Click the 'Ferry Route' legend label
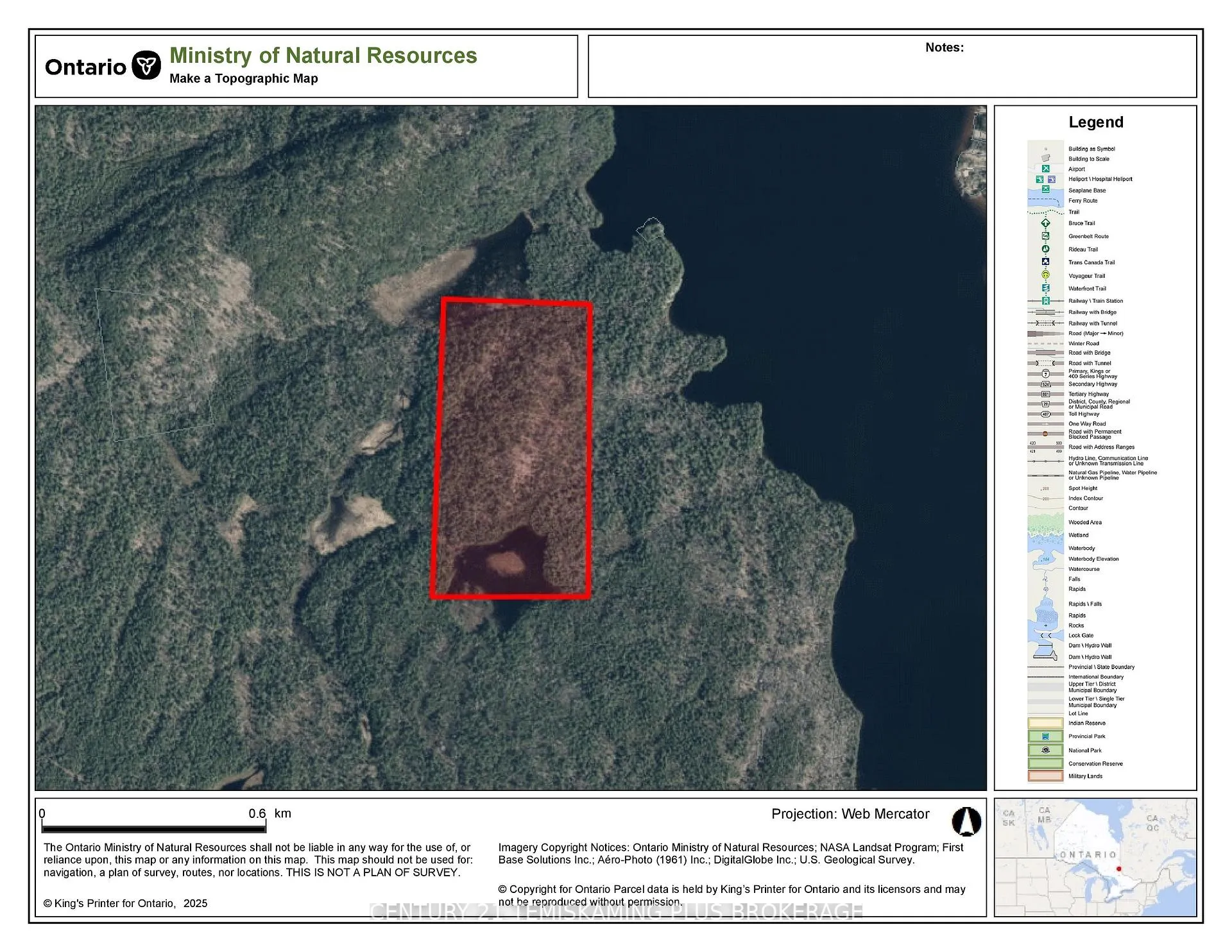The image size is (1232, 952). tap(1083, 201)
